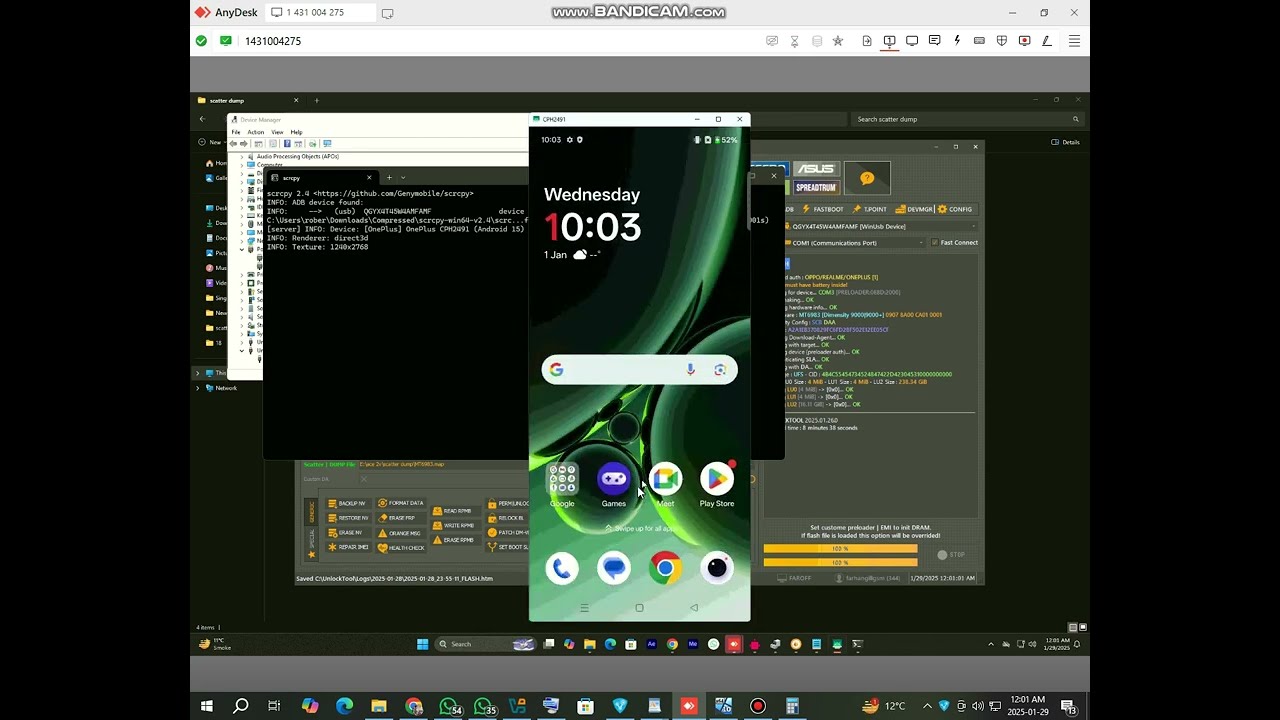
Task: Open the local Windows Start menu
Action: 206,706
